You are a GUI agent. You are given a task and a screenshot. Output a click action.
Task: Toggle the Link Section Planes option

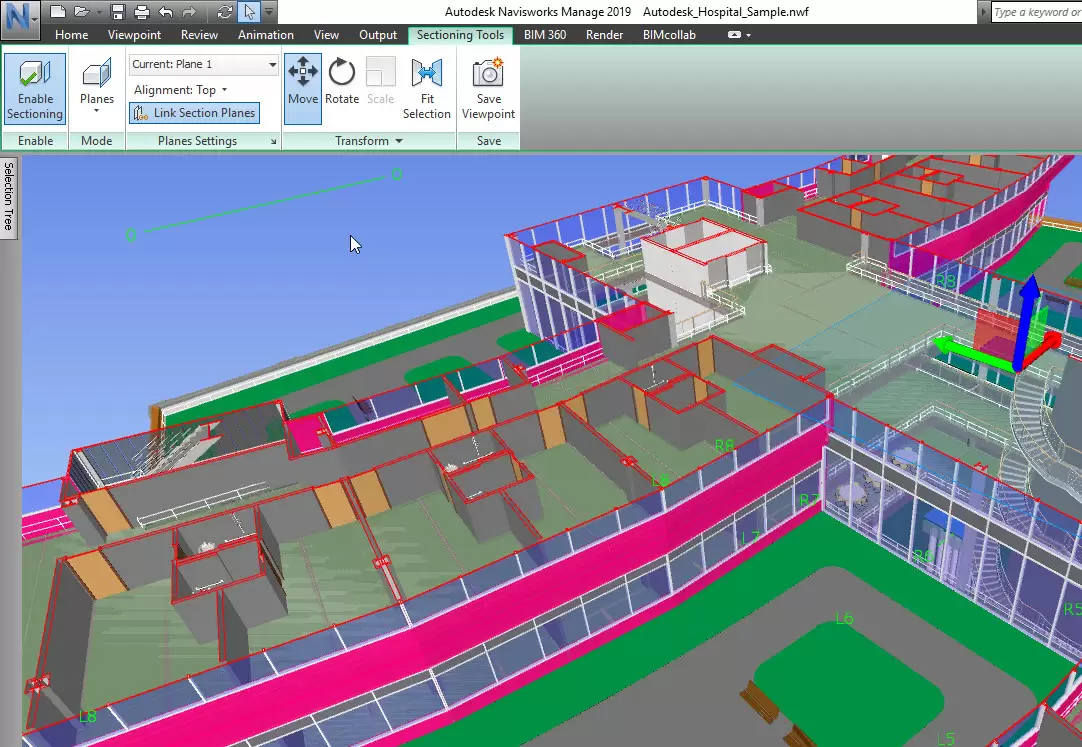194,113
